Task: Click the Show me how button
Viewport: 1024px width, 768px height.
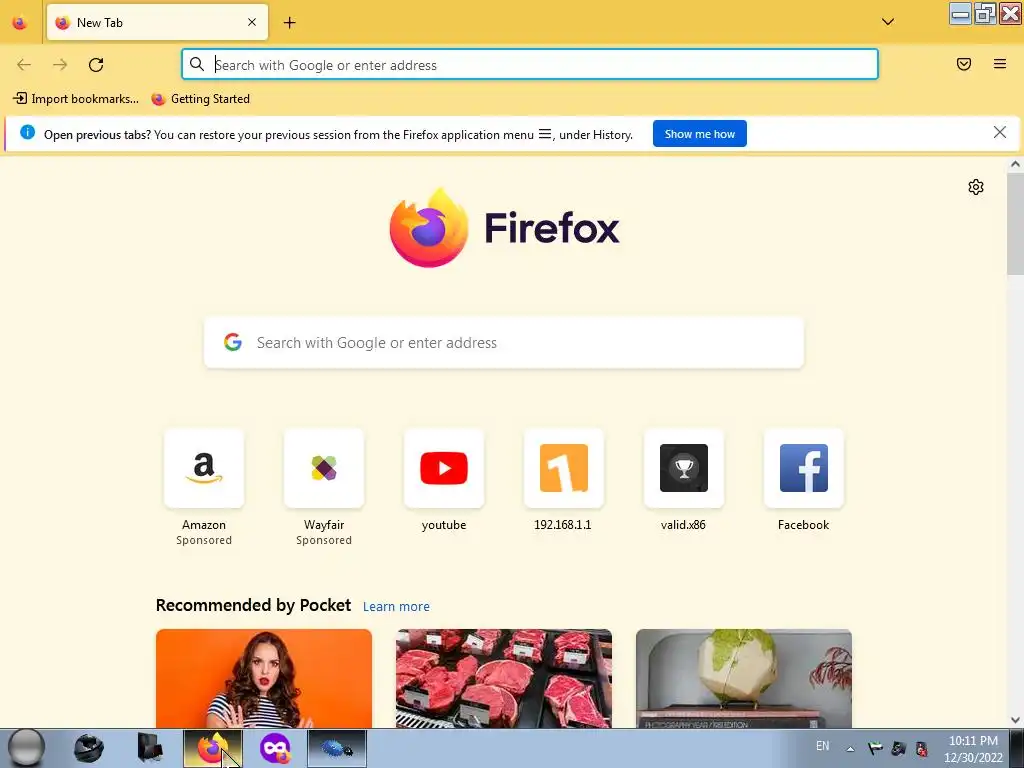Action: pyautogui.click(x=699, y=134)
